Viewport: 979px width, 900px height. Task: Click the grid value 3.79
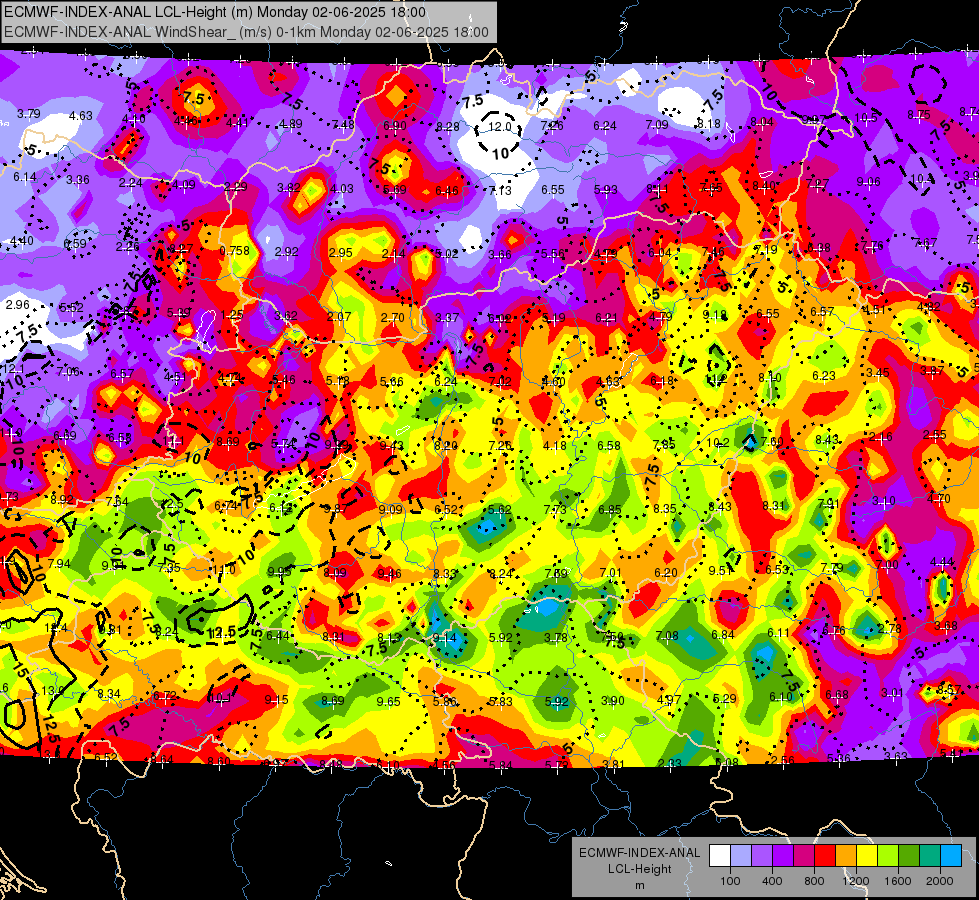[29, 114]
